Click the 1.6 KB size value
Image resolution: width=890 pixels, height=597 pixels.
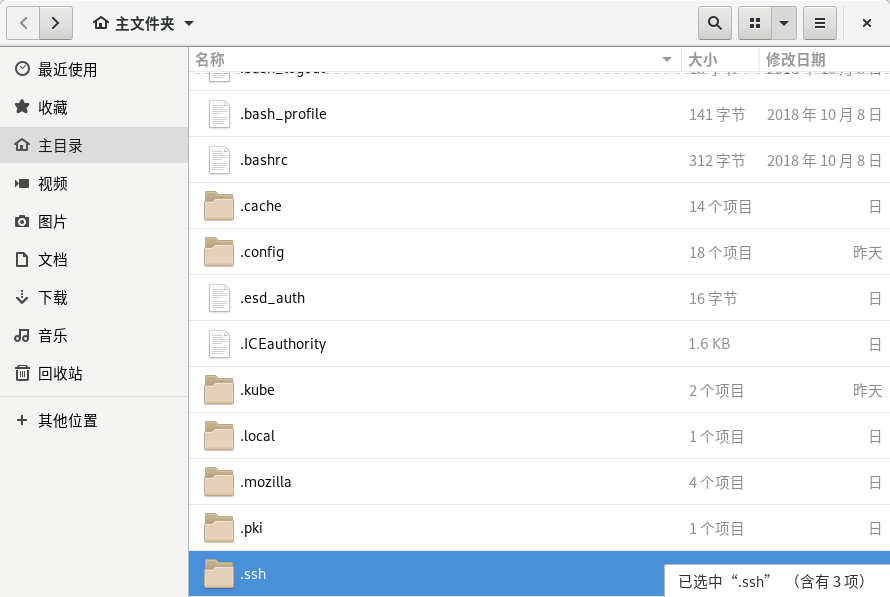[710, 344]
